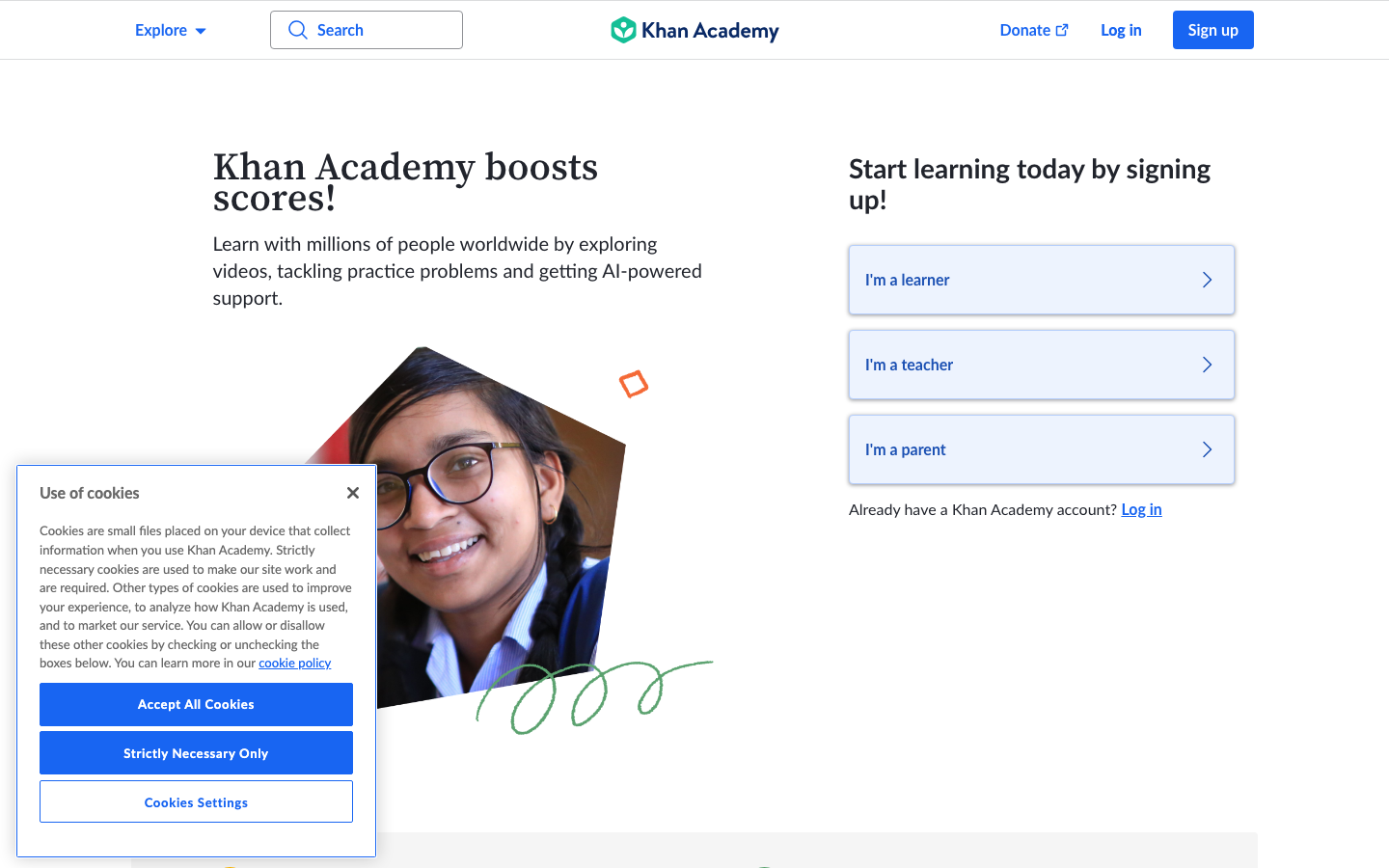This screenshot has height=868, width=1389.
Task: Close the Use of cookies dialog
Action: coord(353,493)
